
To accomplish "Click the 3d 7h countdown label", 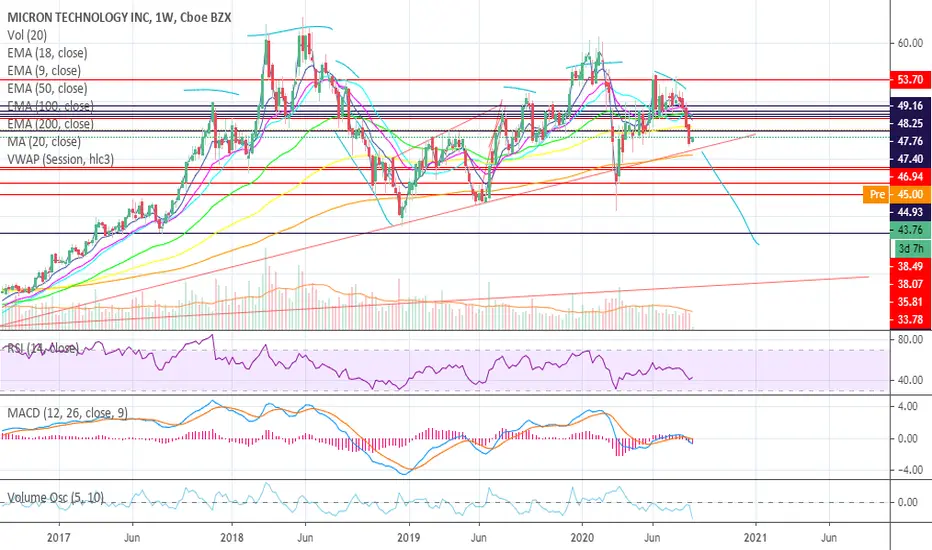I will point(911,249).
